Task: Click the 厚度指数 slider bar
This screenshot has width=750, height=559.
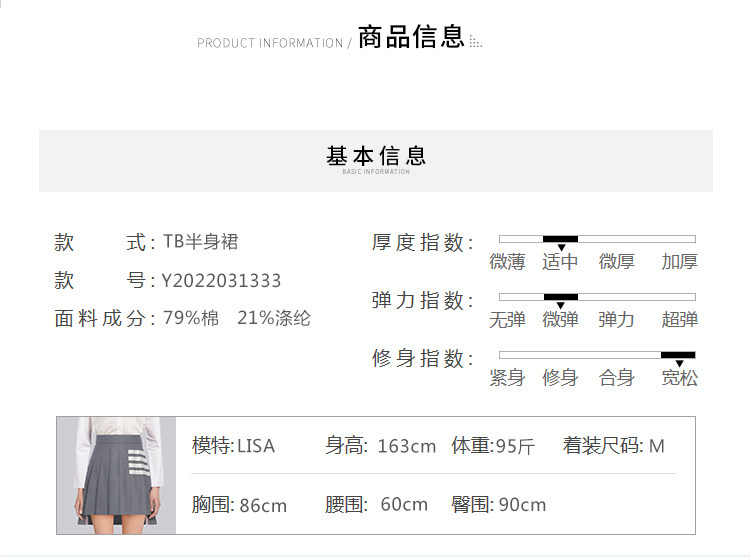Action: click(597, 239)
